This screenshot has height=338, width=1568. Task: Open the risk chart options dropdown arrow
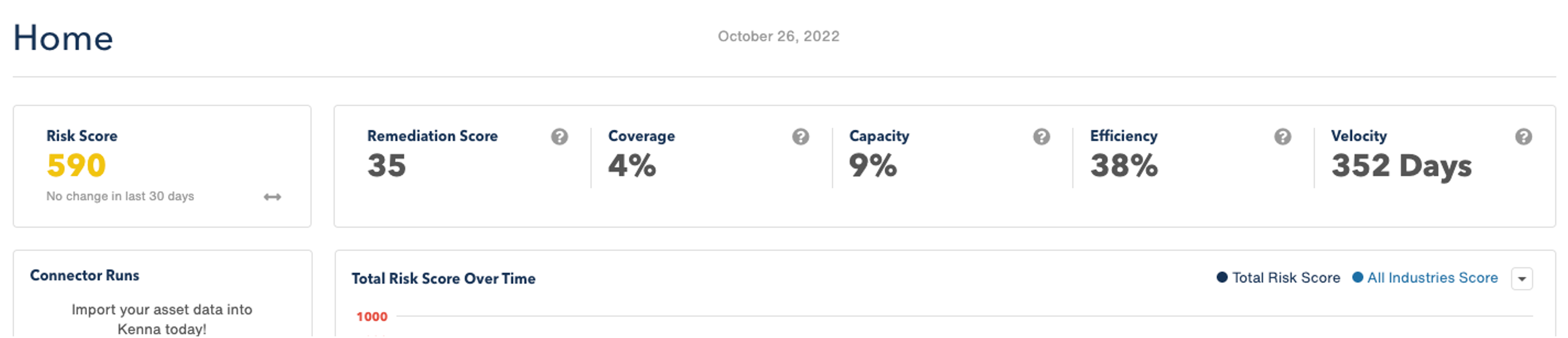click(x=1522, y=279)
